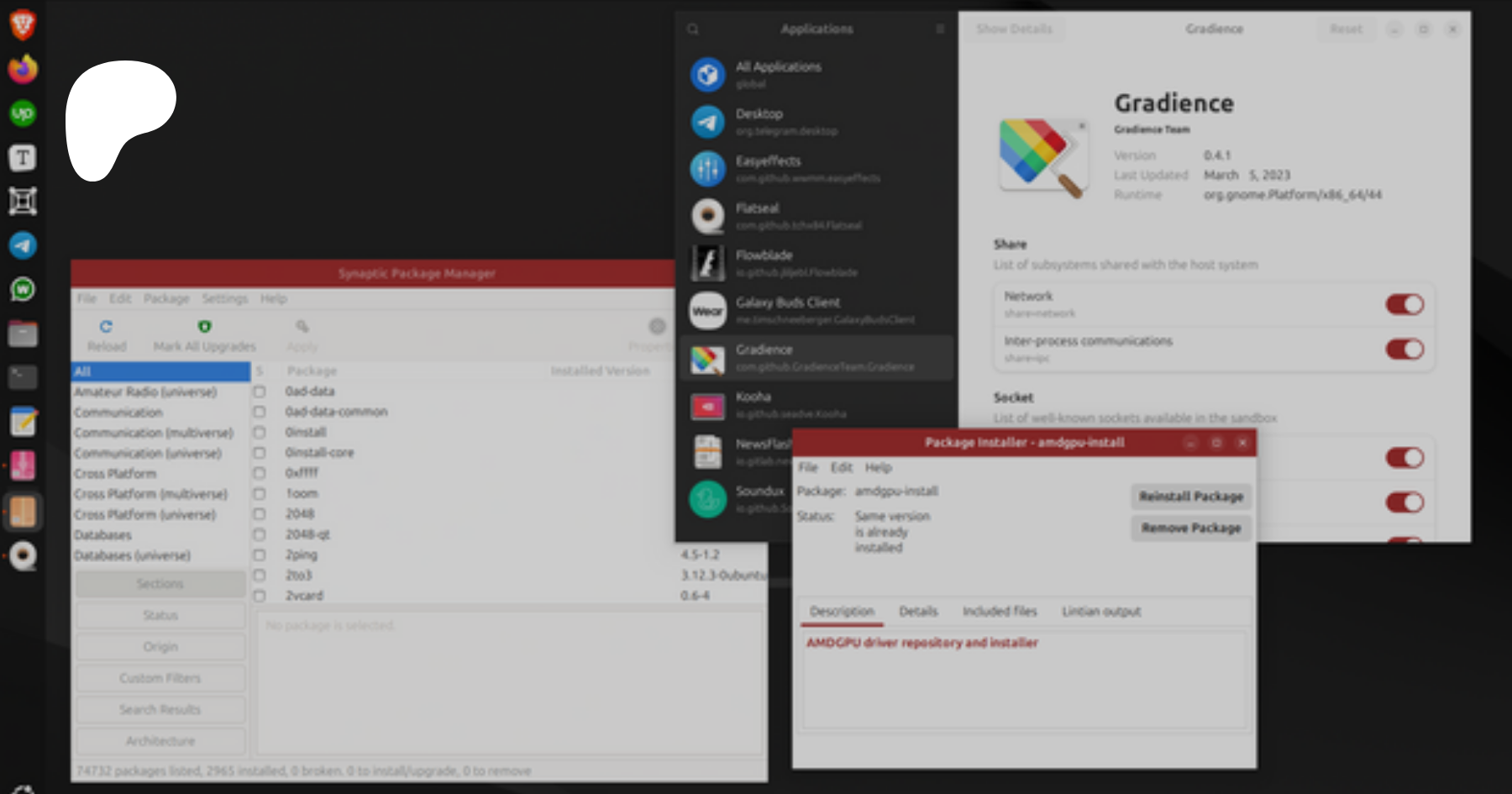Click the Reinstall Package button

pyautogui.click(x=1190, y=497)
